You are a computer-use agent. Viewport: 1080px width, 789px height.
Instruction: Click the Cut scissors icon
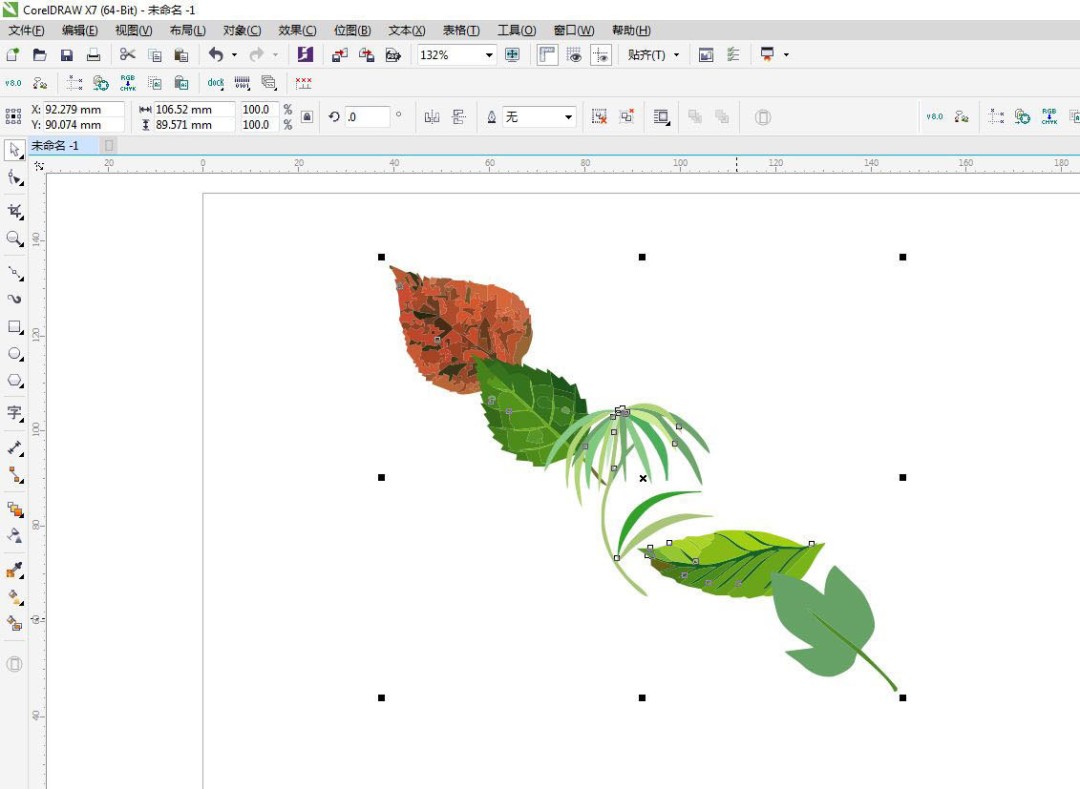[127, 55]
